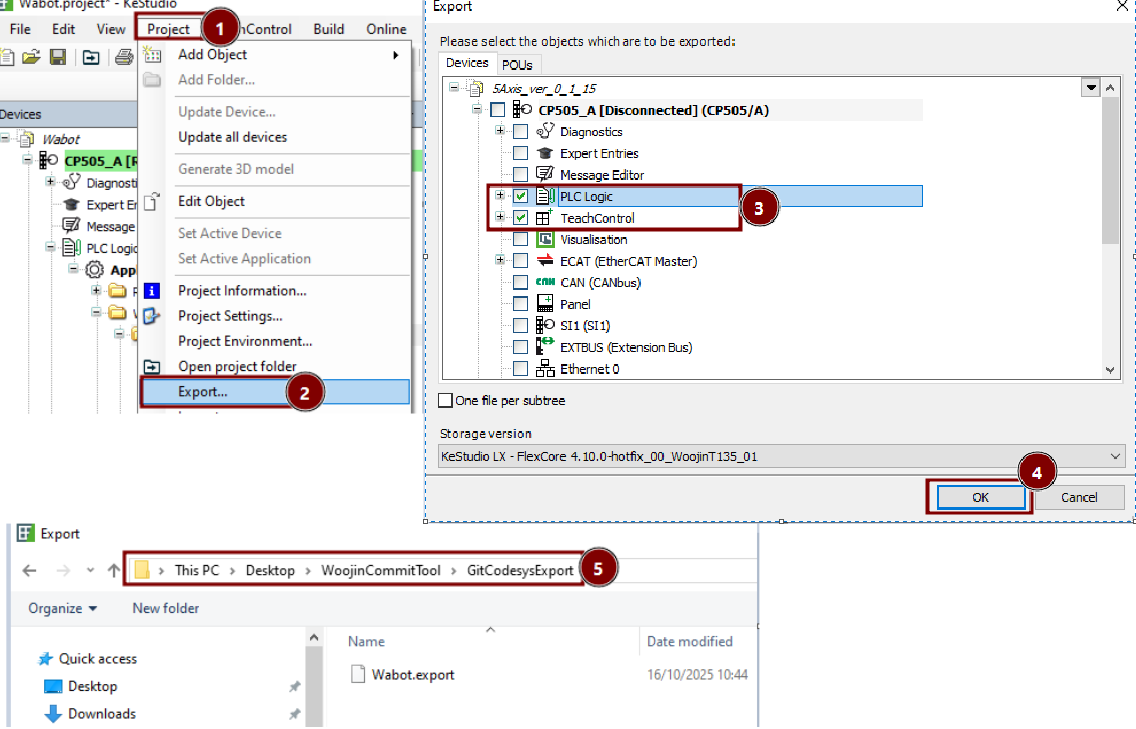
Task: Click the New folder button
Action: point(165,608)
